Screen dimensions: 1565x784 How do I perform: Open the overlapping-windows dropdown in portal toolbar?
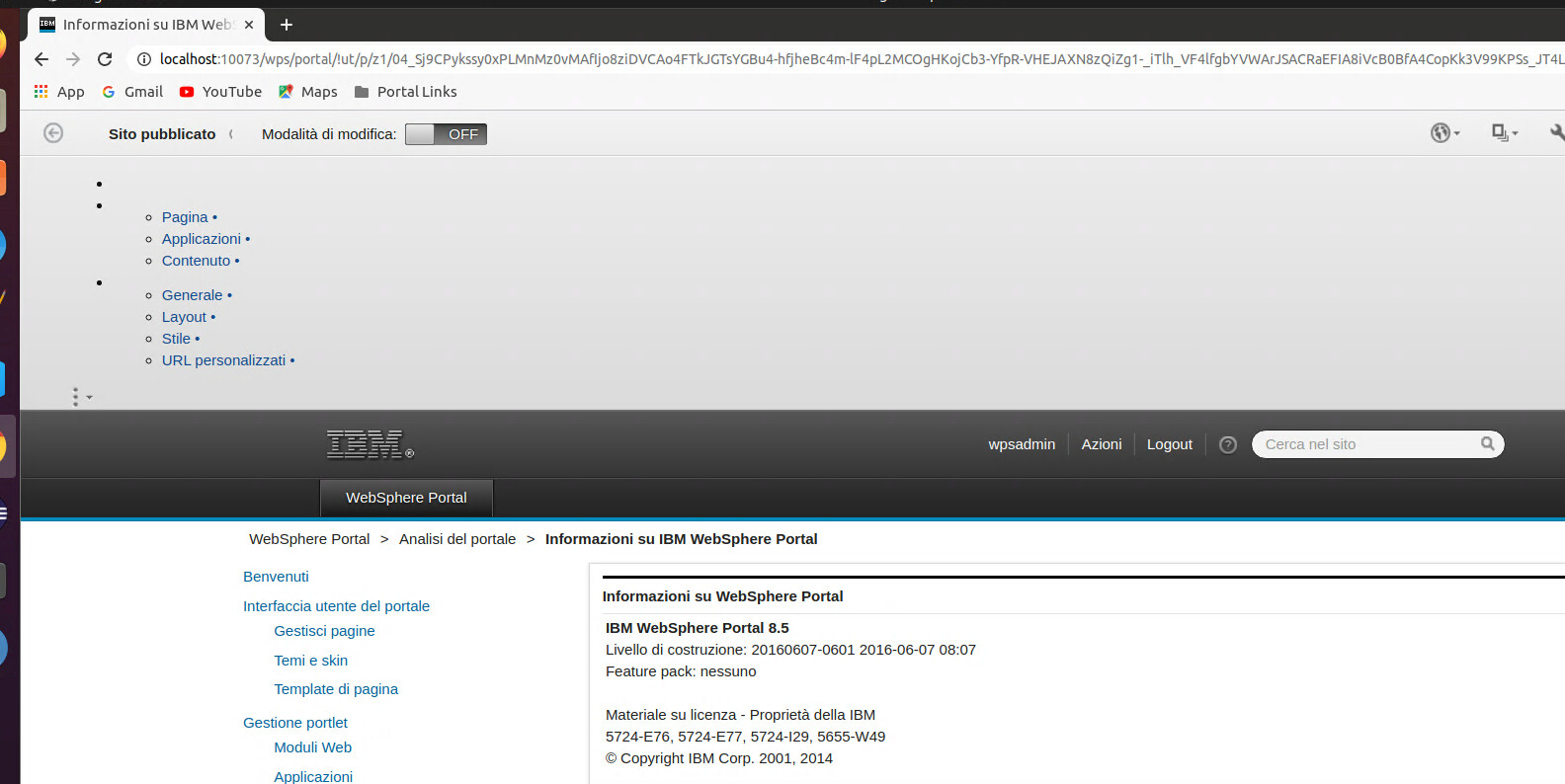pos(1505,133)
